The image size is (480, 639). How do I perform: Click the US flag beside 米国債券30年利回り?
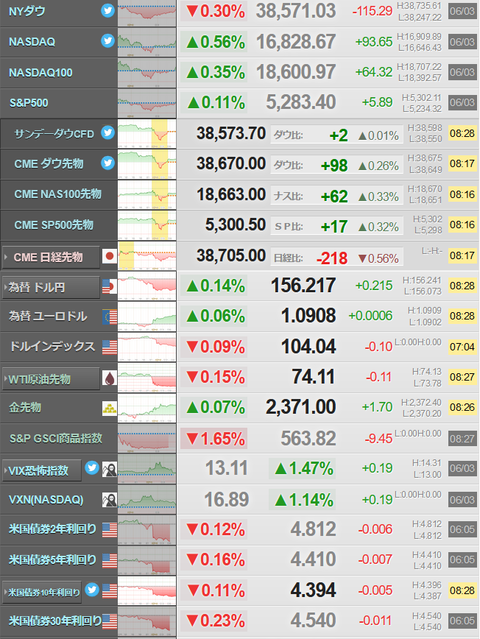tap(110, 621)
